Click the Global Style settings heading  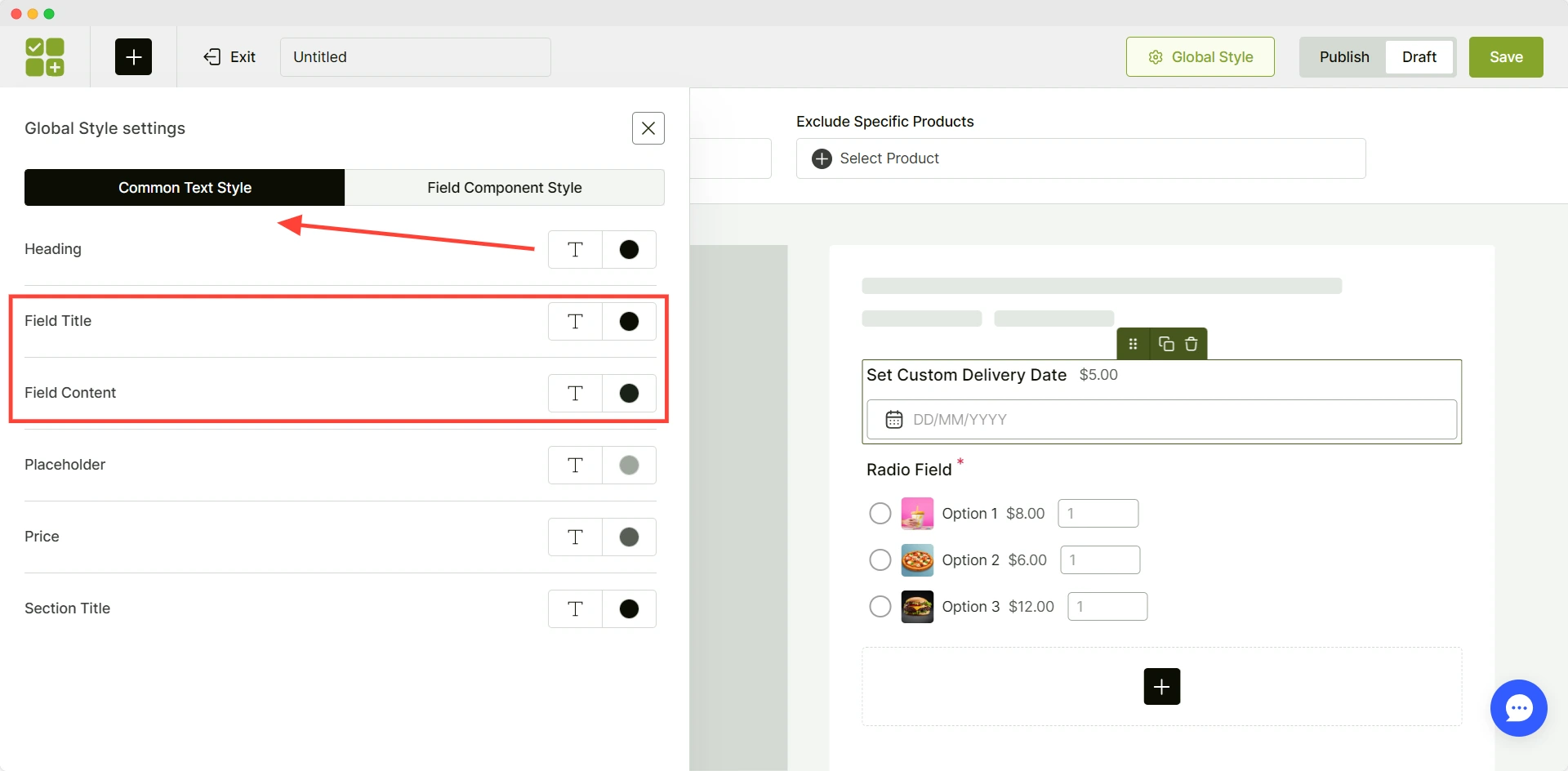coord(105,128)
